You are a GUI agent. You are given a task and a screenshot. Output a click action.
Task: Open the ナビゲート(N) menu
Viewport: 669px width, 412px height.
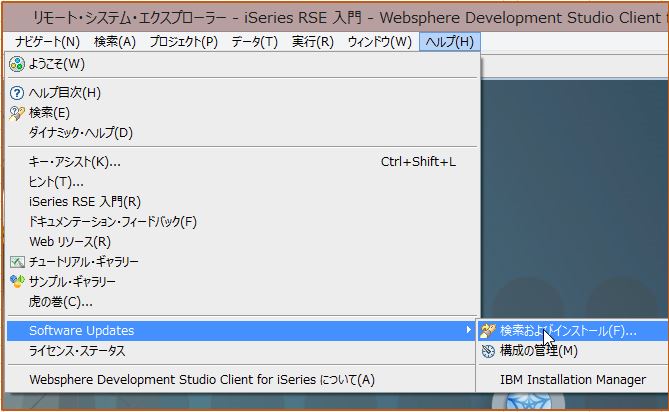coord(47,42)
